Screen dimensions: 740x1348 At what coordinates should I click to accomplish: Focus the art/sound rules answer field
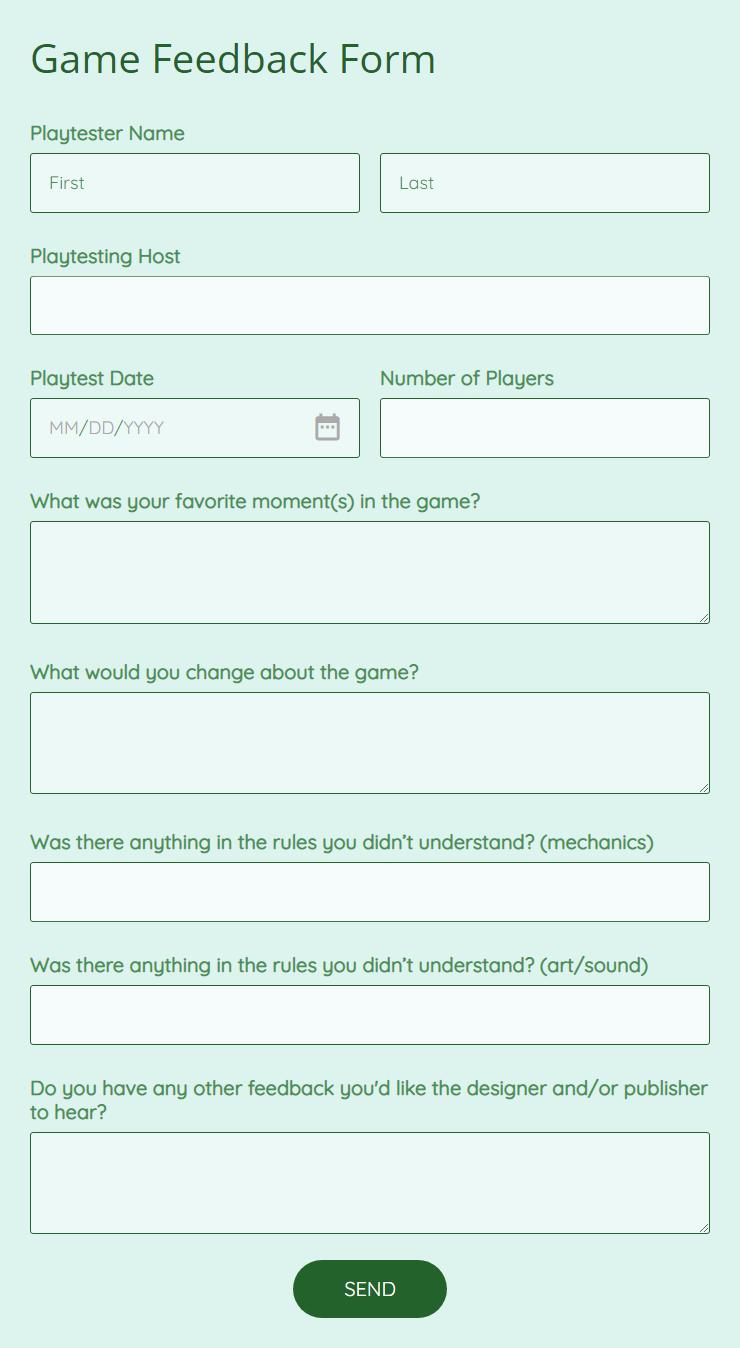tap(370, 1015)
